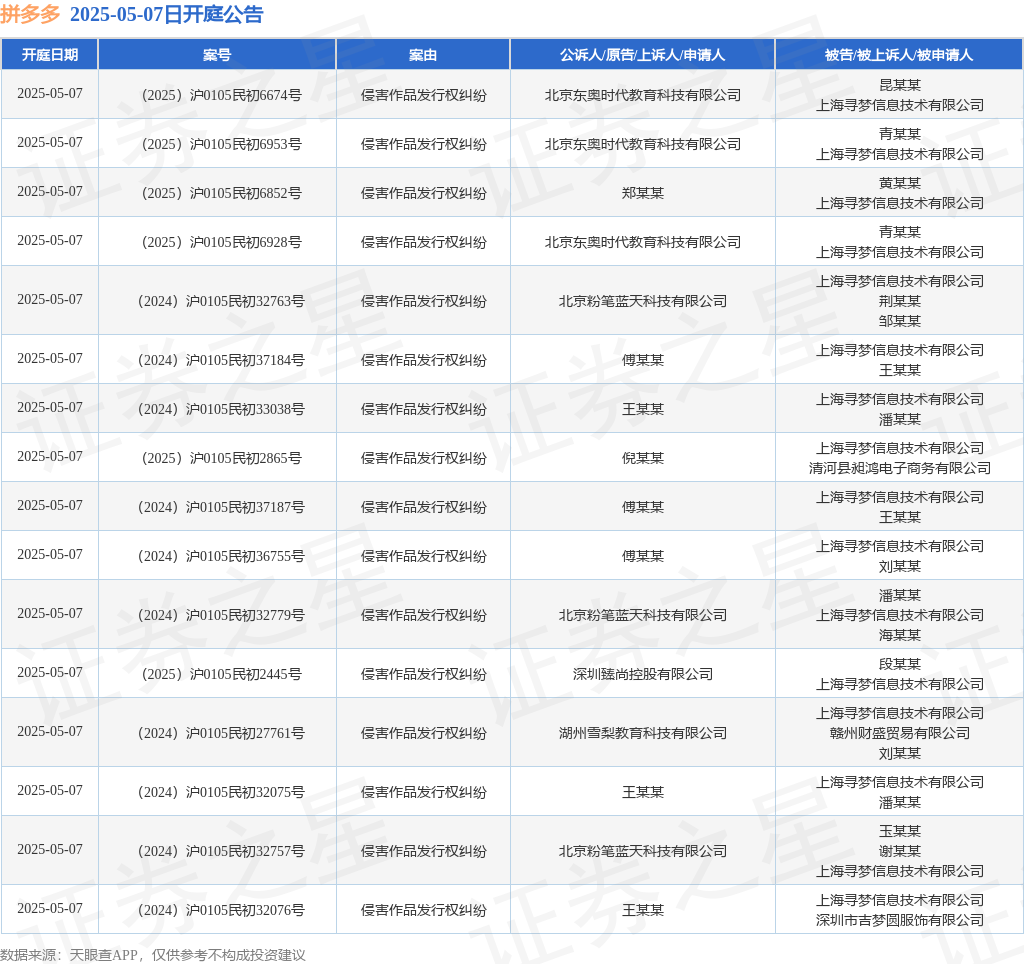
Task: Click case number 沪0105民初2865号
Action: [221, 458]
